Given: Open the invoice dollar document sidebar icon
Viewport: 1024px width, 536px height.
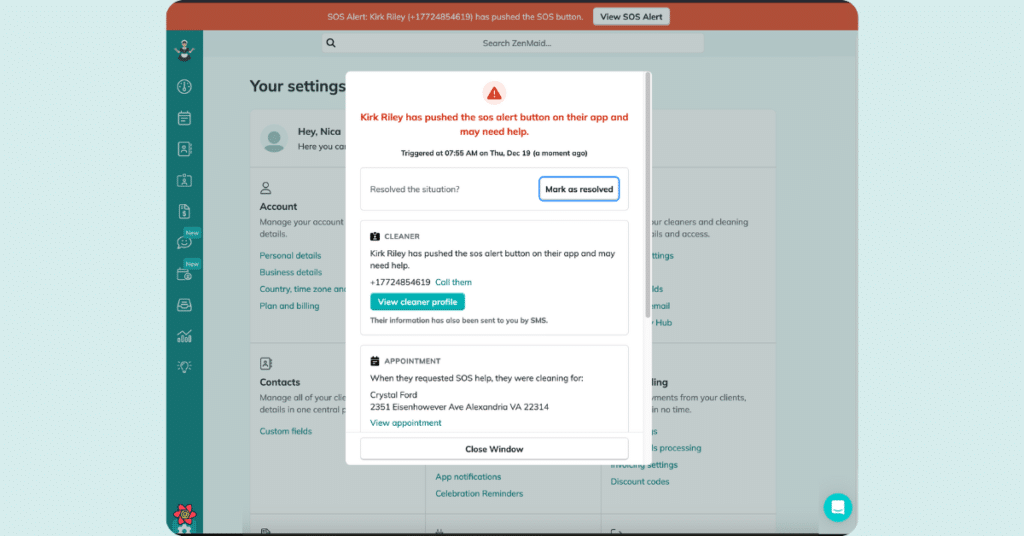Looking at the screenshot, I should point(184,211).
